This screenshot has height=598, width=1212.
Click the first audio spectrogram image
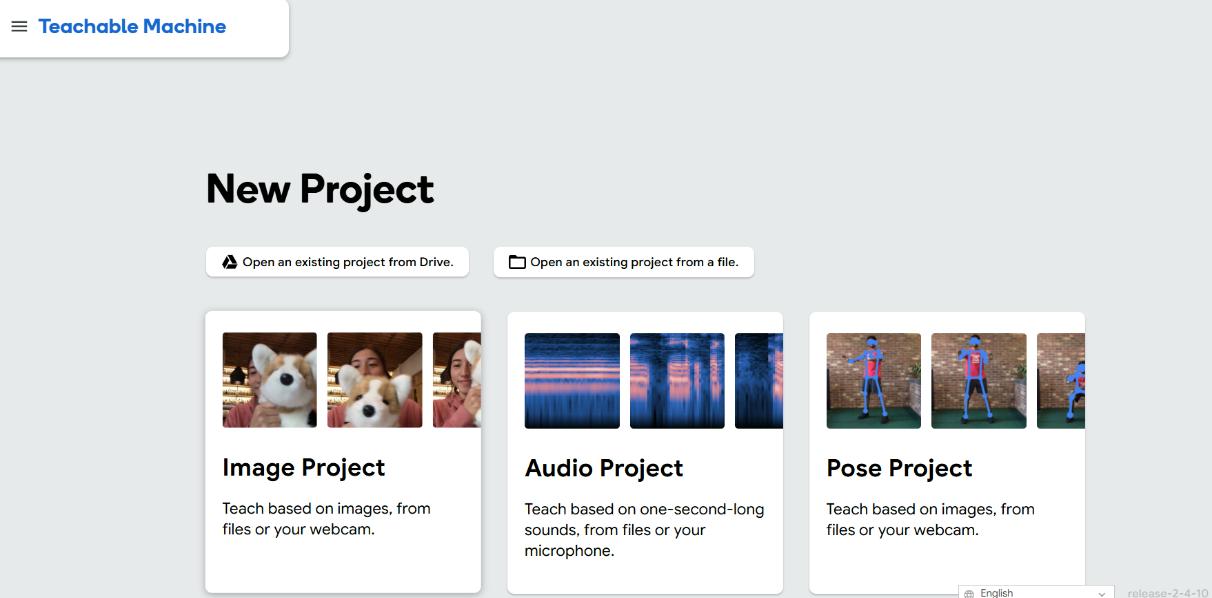pyautogui.click(x=572, y=381)
